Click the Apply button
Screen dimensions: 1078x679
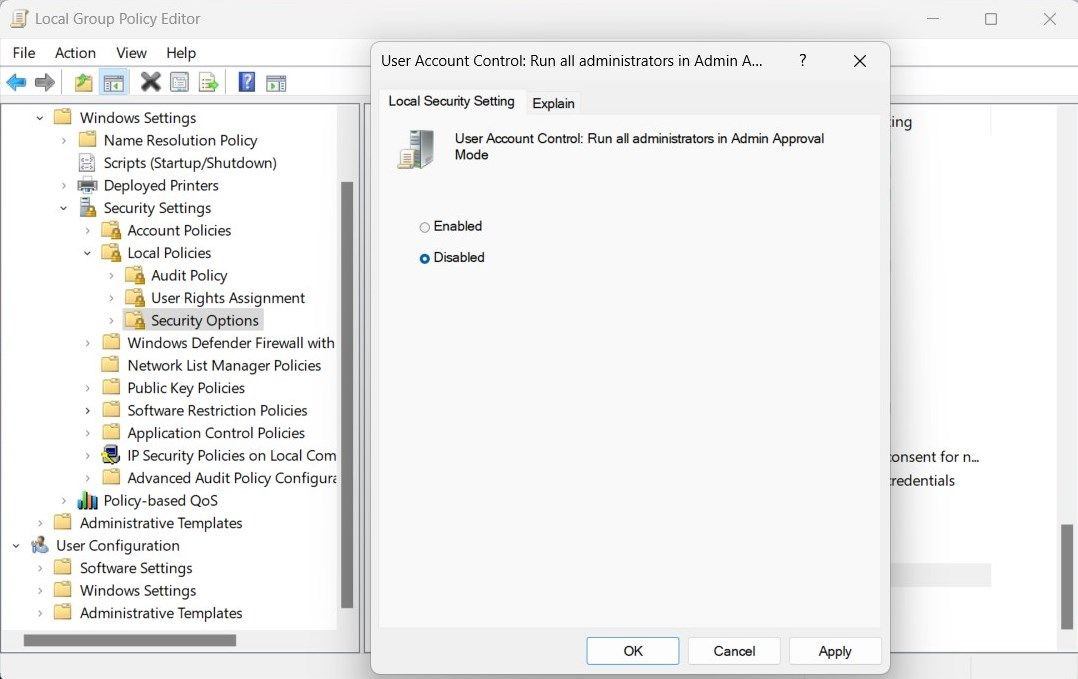pos(834,650)
